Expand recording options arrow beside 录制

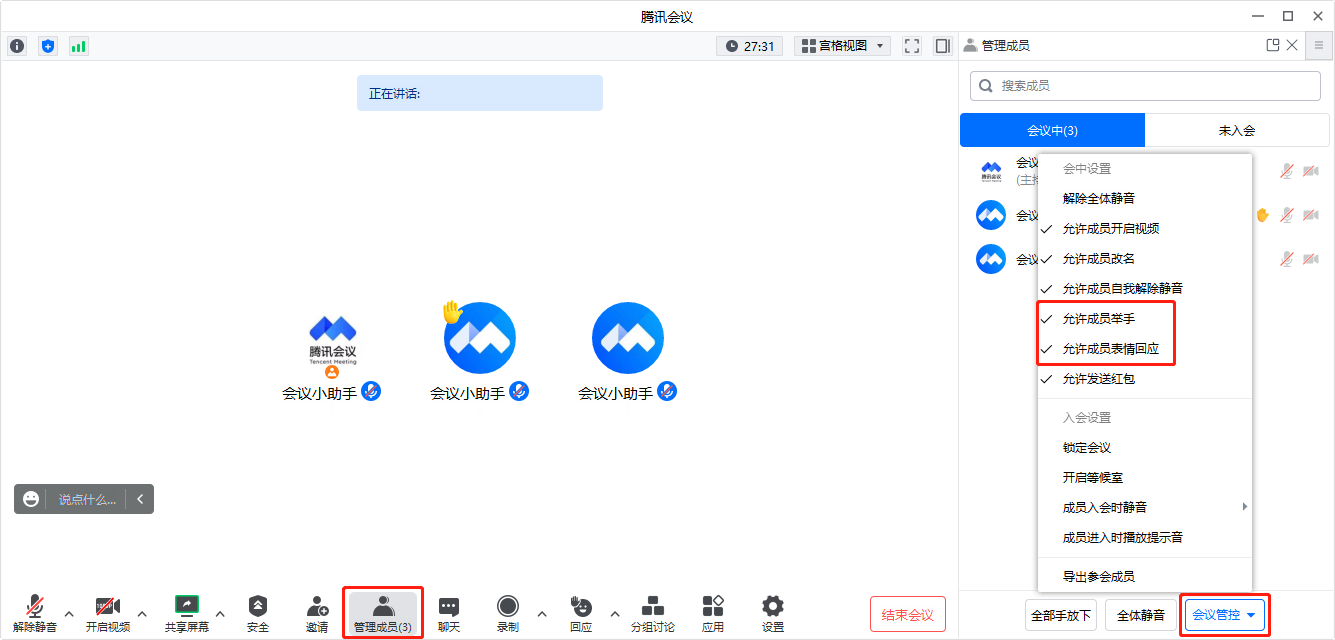click(542, 613)
